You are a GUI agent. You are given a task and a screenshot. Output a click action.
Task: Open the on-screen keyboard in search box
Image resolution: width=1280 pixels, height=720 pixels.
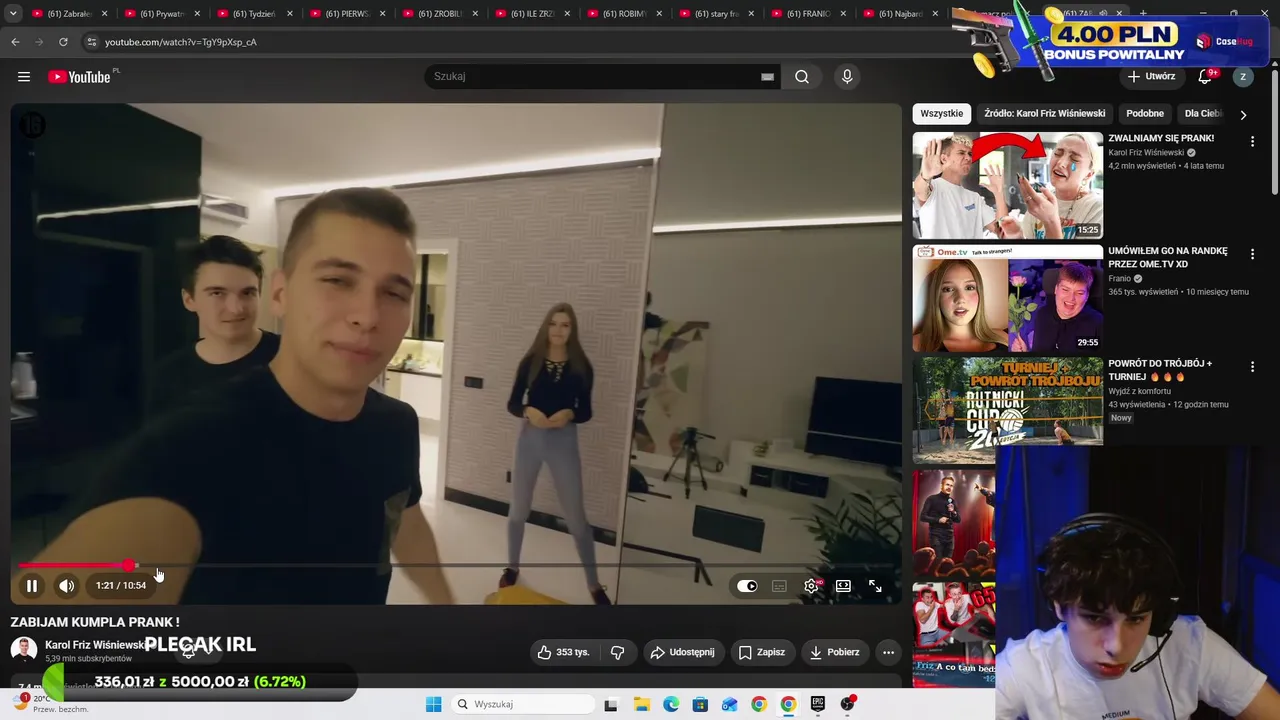pyautogui.click(x=767, y=77)
